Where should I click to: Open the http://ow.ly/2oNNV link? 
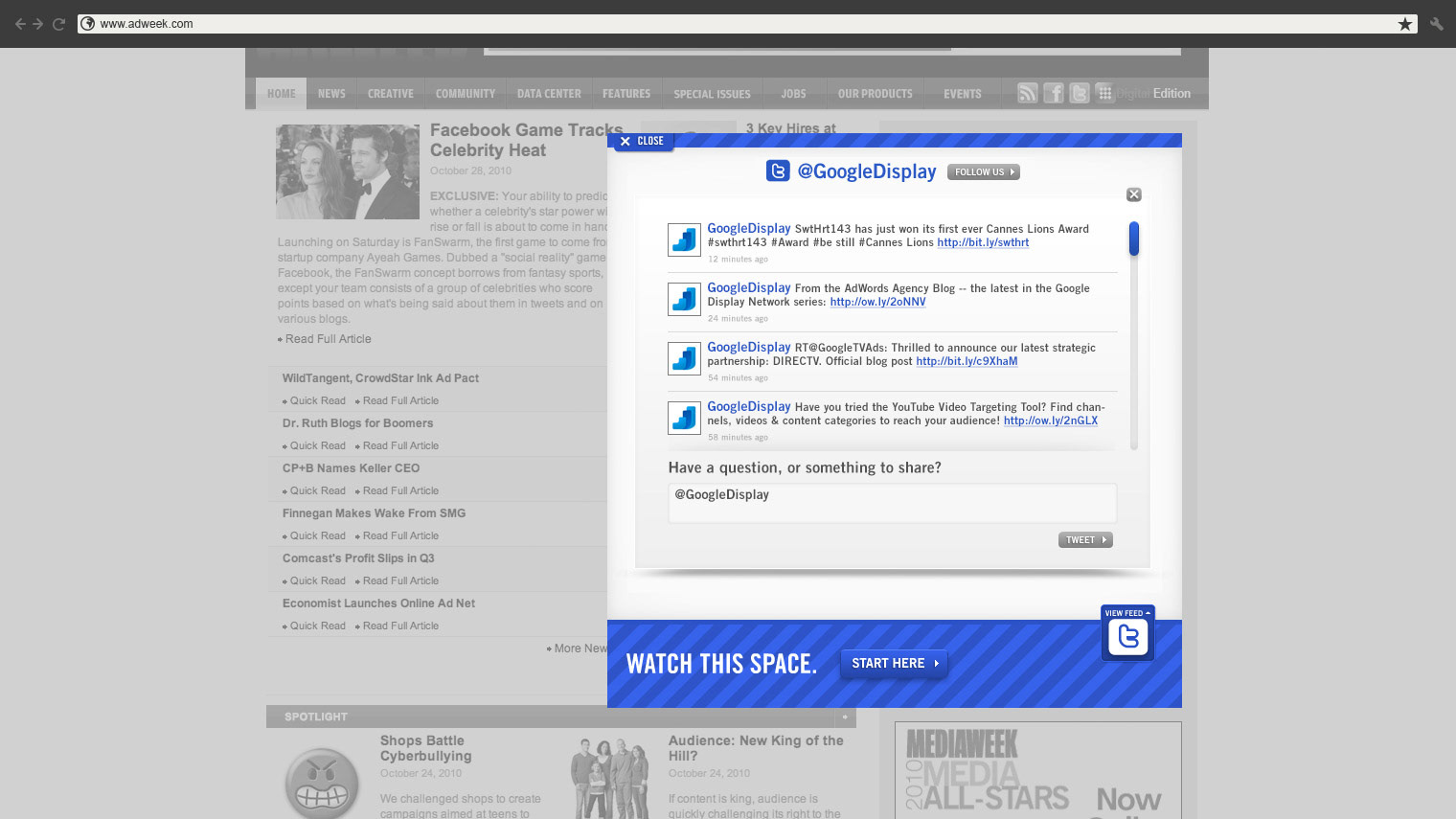click(x=877, y=302)
